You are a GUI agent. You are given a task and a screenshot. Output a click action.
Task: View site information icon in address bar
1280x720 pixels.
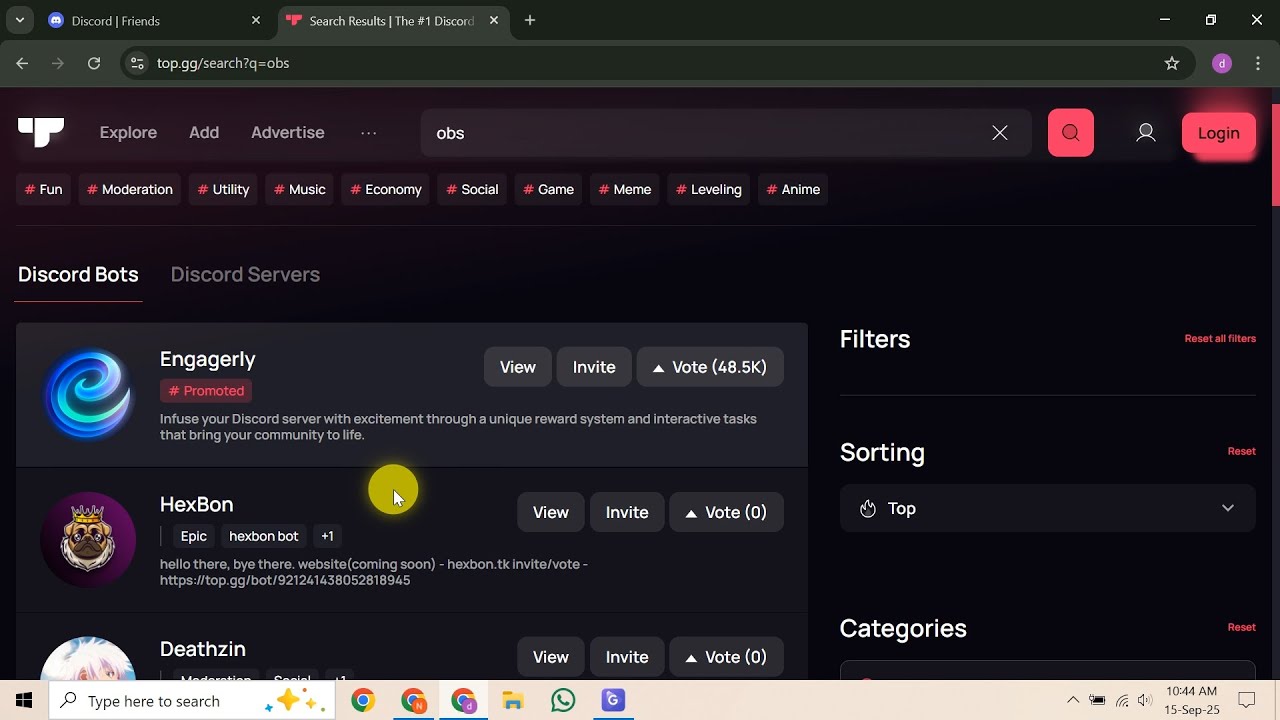(137, 63)
